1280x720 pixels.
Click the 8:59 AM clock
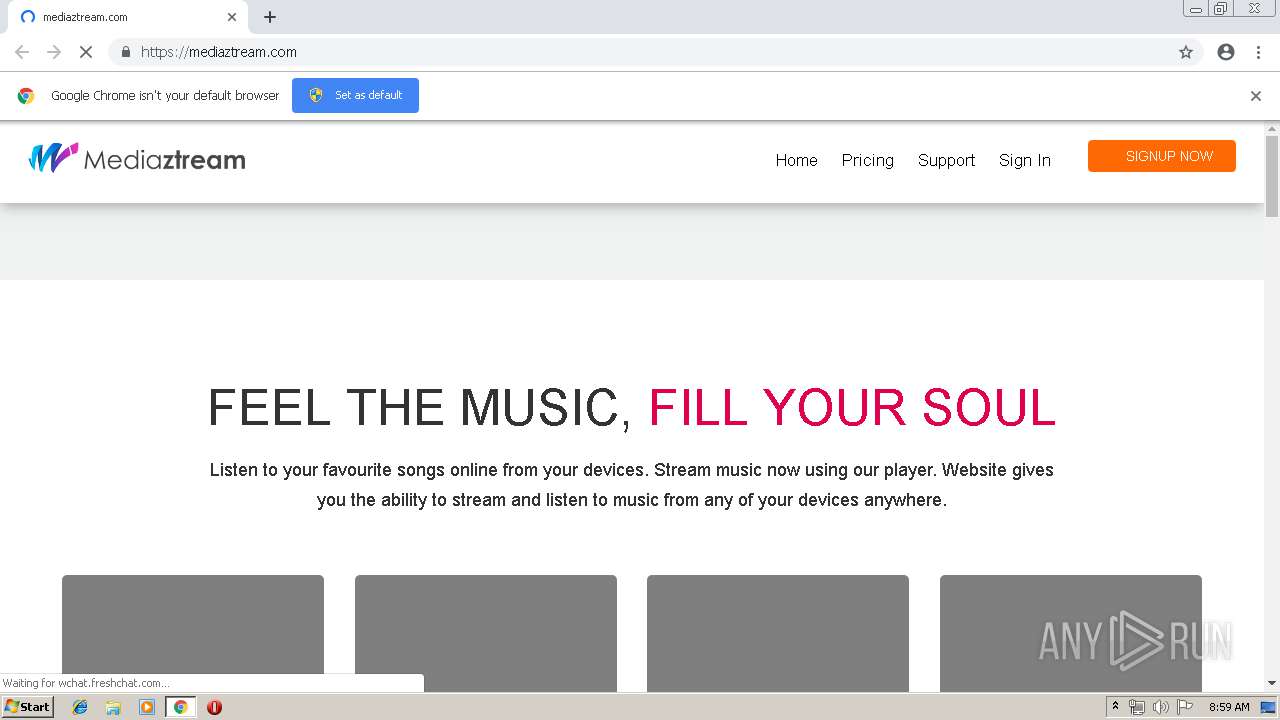point(1229,707)
